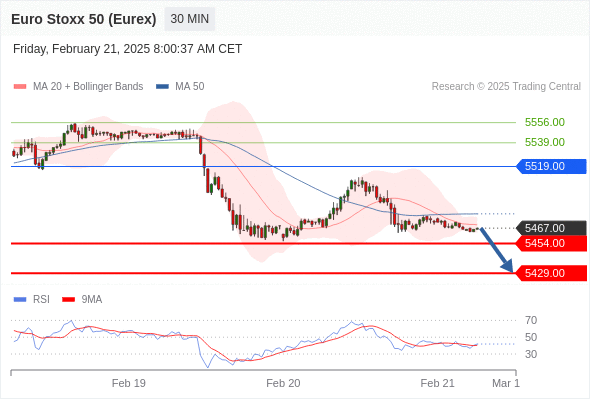Click the 9MA legend label
590x400 pixels.
click(x=92, y=300)
